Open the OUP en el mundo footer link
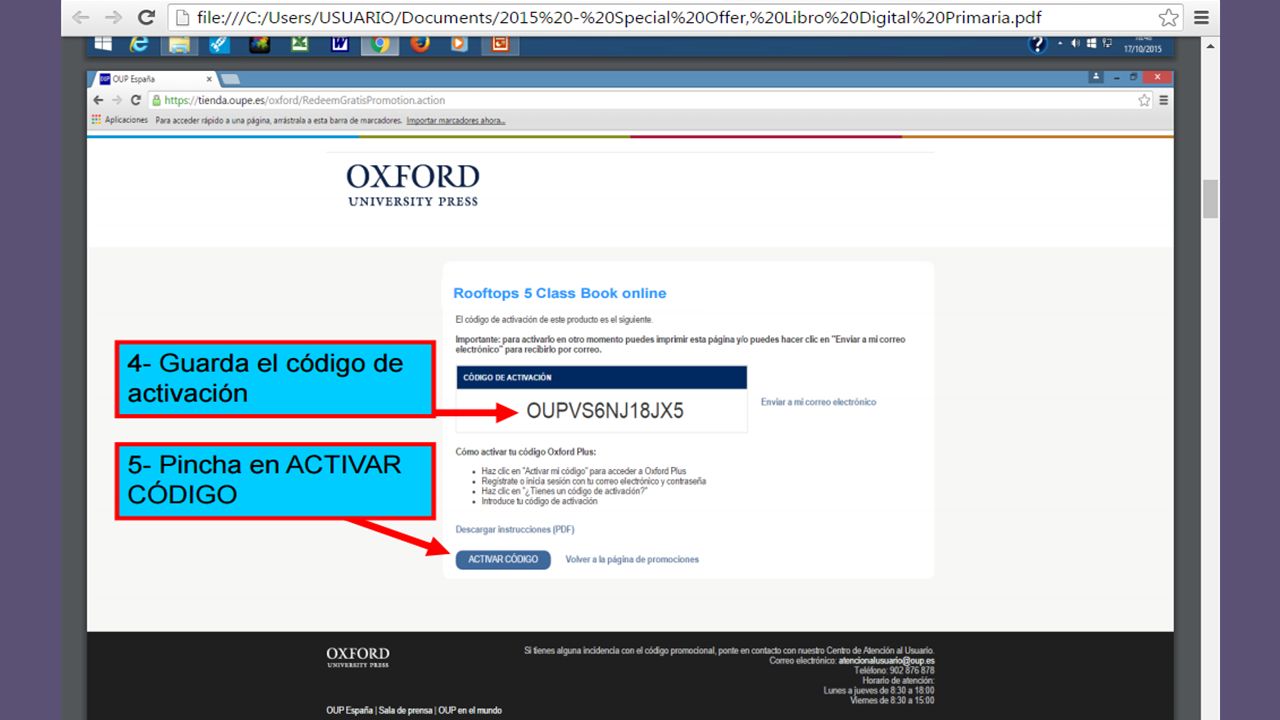 (x=470, y=711)
